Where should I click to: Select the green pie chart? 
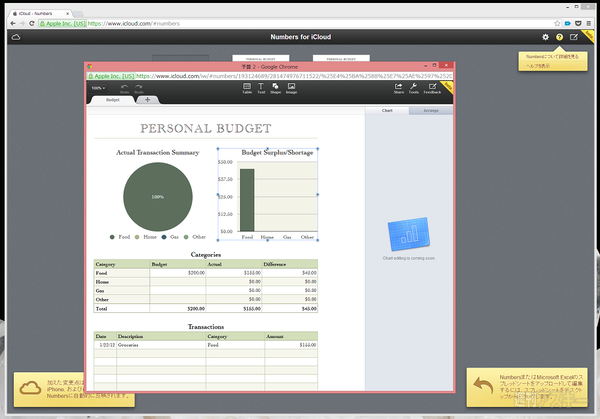tap(158, 197)
